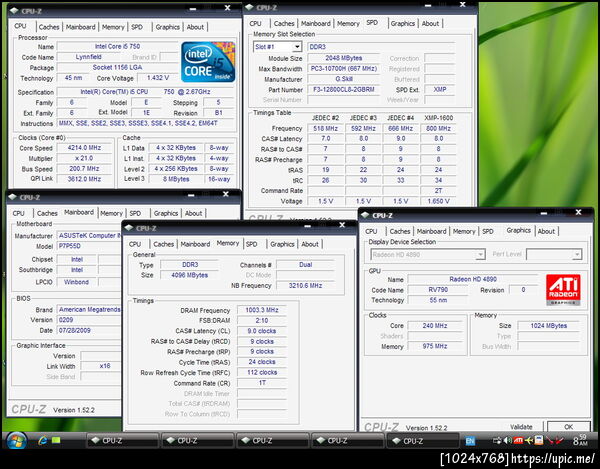The height and width of the screenshot is (469, 600).
Task: Switch to CPU tab in Graphics window
Action: (371, 231)
